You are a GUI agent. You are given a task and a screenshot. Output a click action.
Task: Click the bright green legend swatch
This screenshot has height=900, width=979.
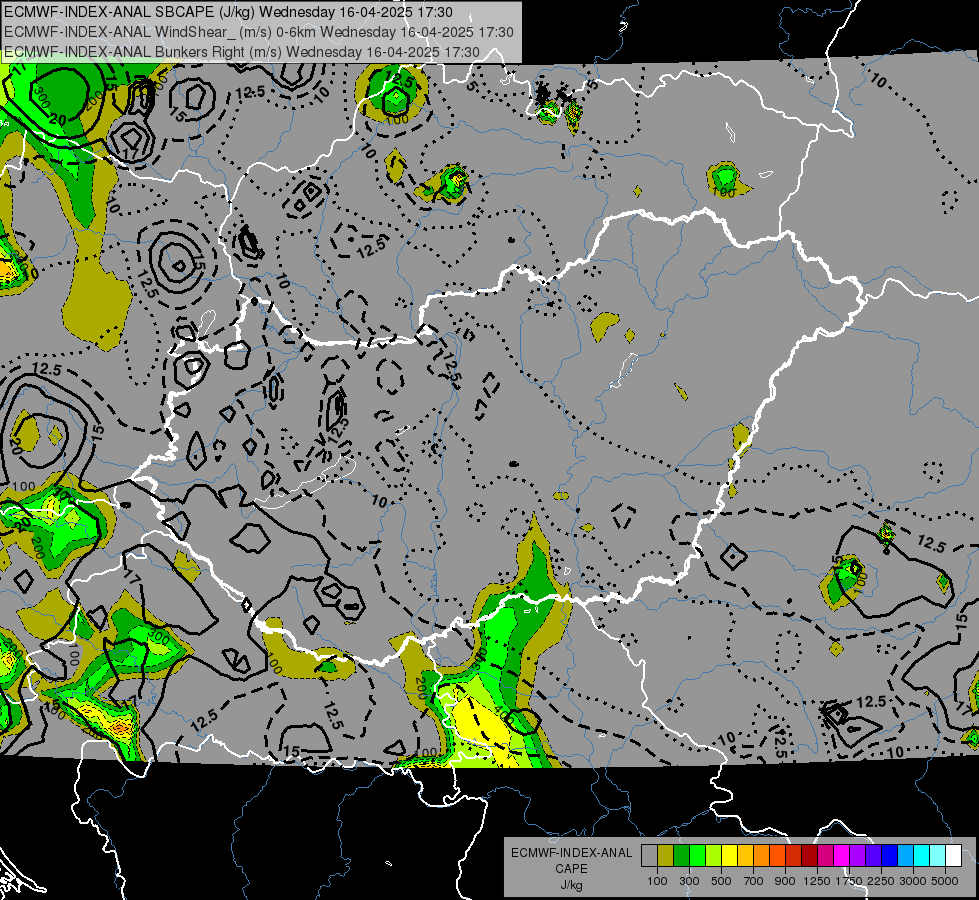click(697, 855)
